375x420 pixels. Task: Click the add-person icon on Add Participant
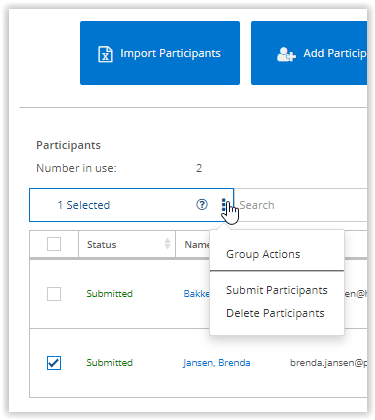coord(286,54)
